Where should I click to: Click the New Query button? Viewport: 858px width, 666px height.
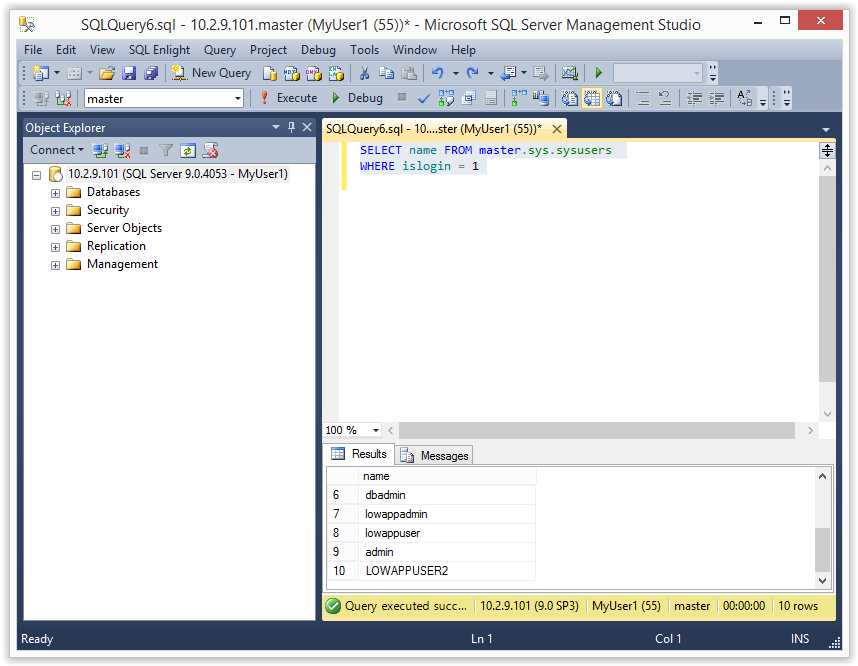[x=211, y=73]
